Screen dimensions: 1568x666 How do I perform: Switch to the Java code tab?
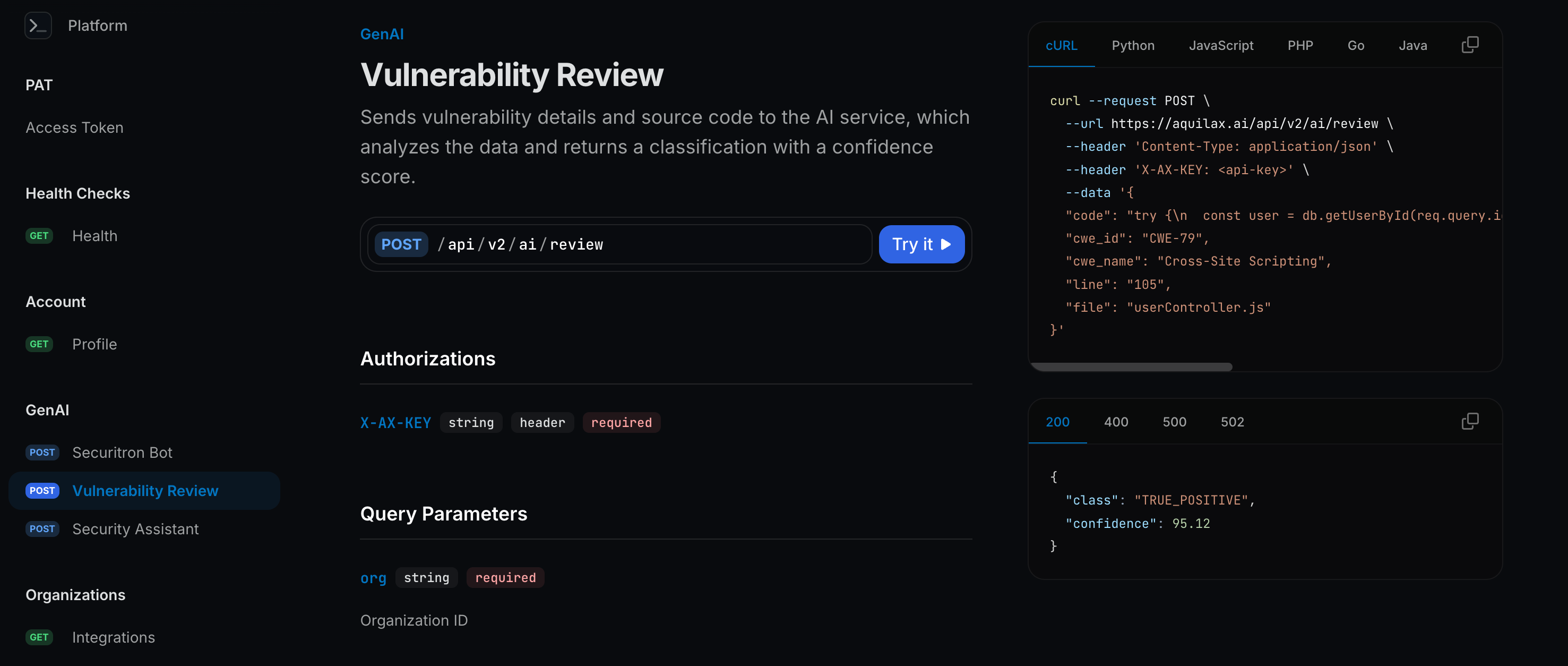click(x=1412, y=46)
